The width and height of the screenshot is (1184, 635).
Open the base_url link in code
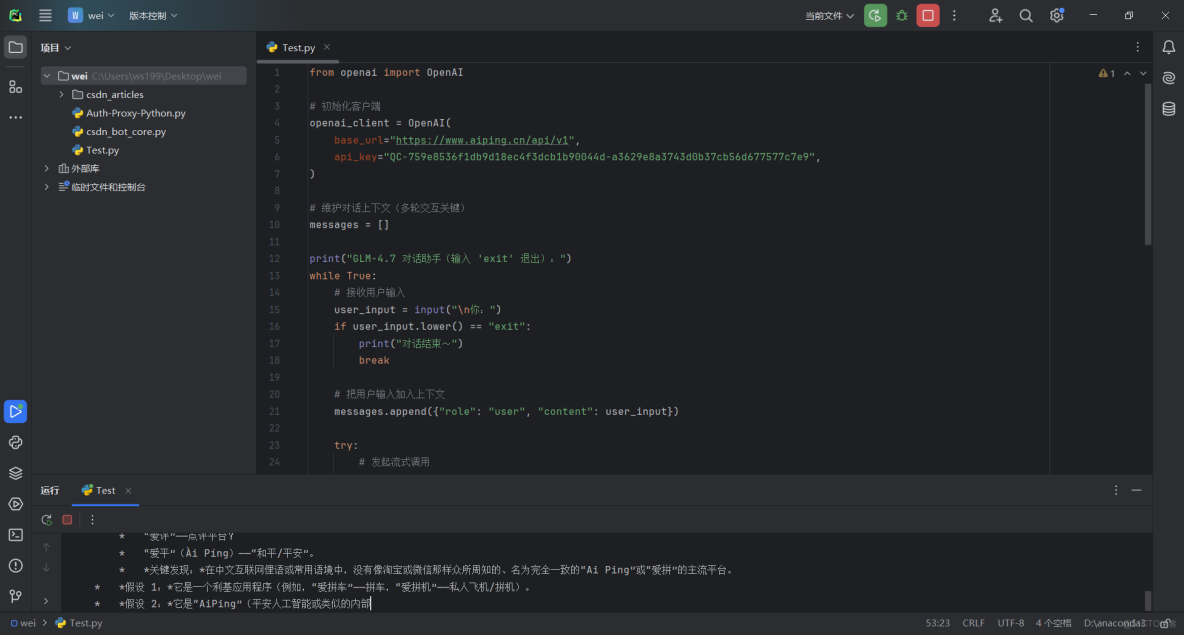(480, 139)
